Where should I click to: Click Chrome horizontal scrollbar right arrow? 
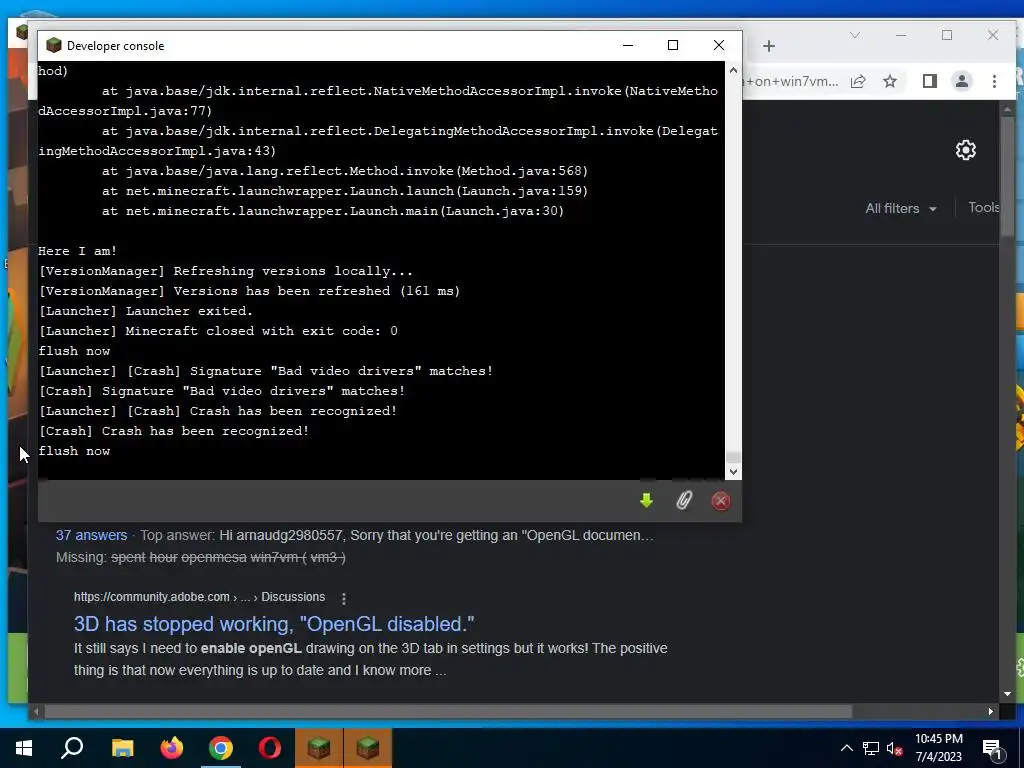(991, 711)
